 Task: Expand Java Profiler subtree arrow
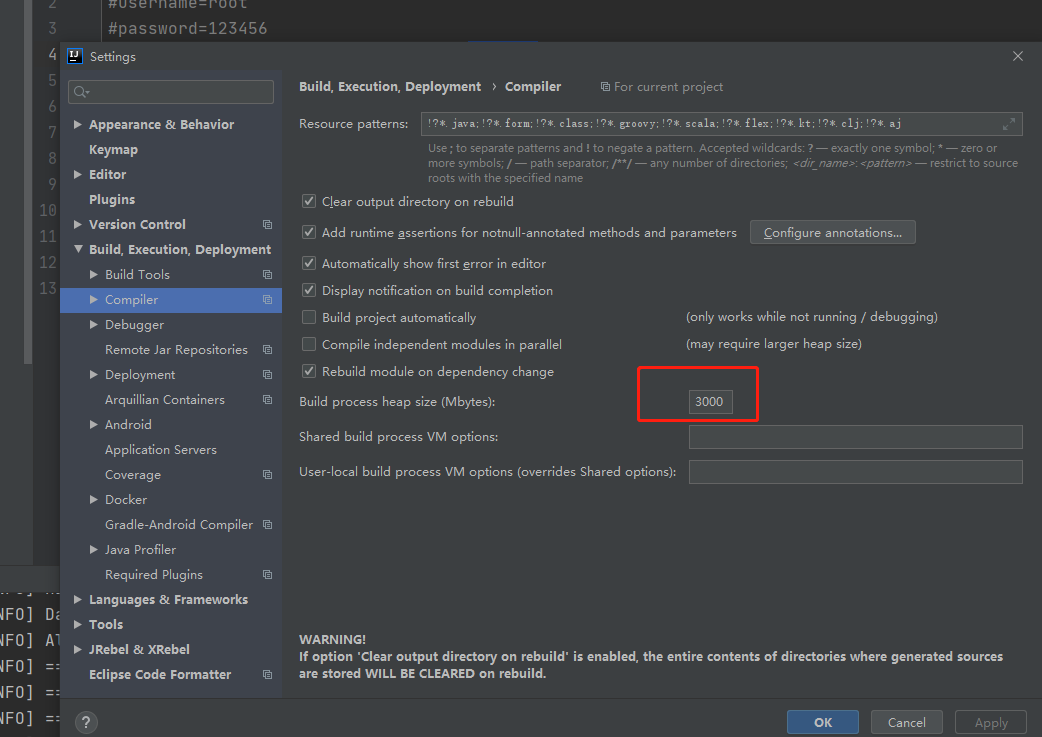[x=94, y=550]
